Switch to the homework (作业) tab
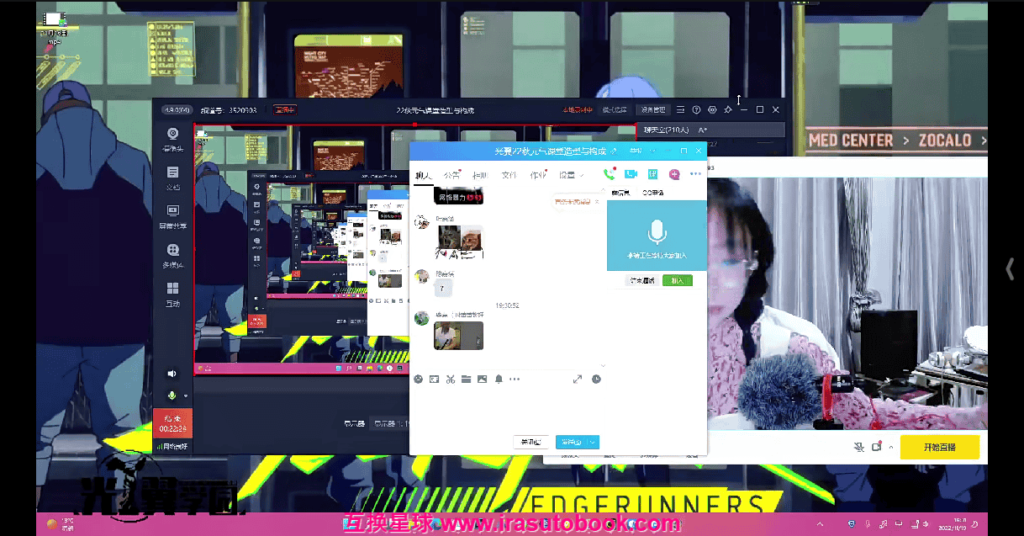Viewport: 1024px width, 536px height. point(537,175)
